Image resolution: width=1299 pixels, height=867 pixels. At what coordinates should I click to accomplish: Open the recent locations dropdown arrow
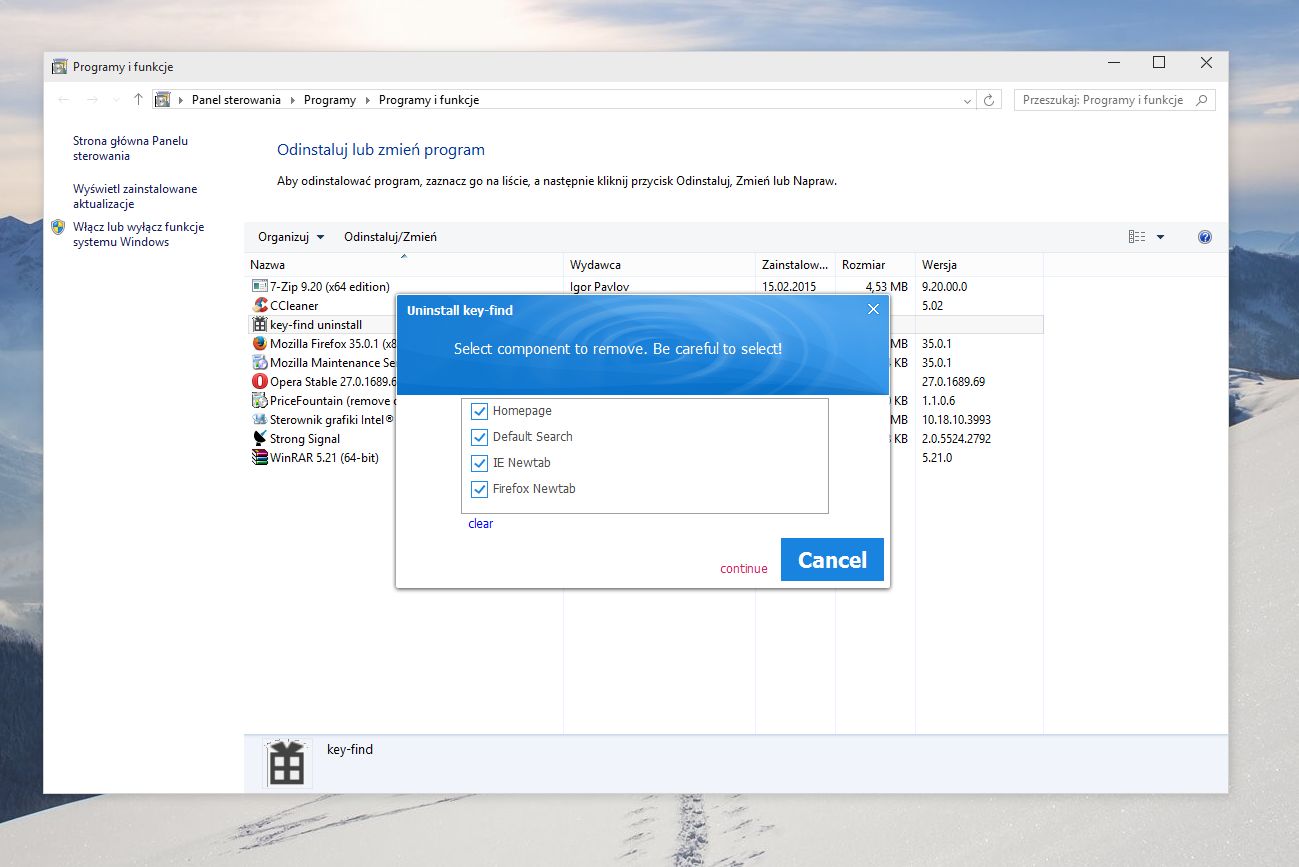tap(115, 100)
